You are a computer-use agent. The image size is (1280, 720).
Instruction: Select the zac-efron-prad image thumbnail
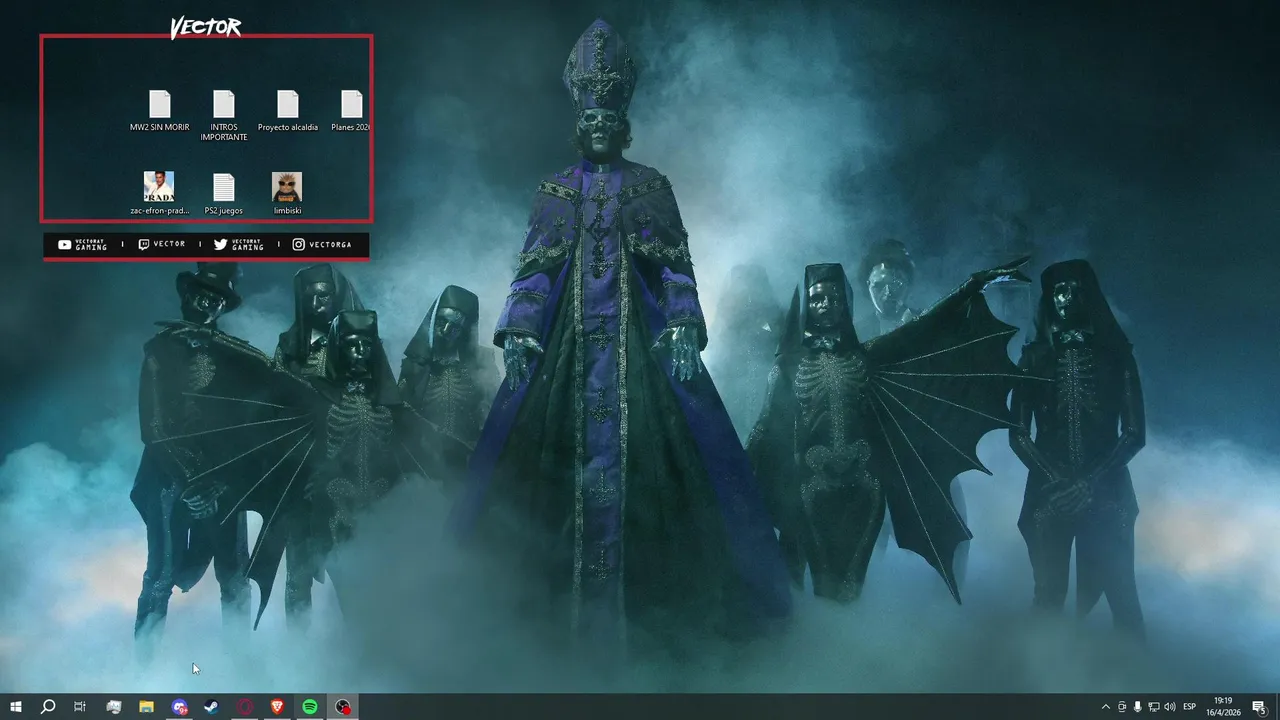click(159, 187)
